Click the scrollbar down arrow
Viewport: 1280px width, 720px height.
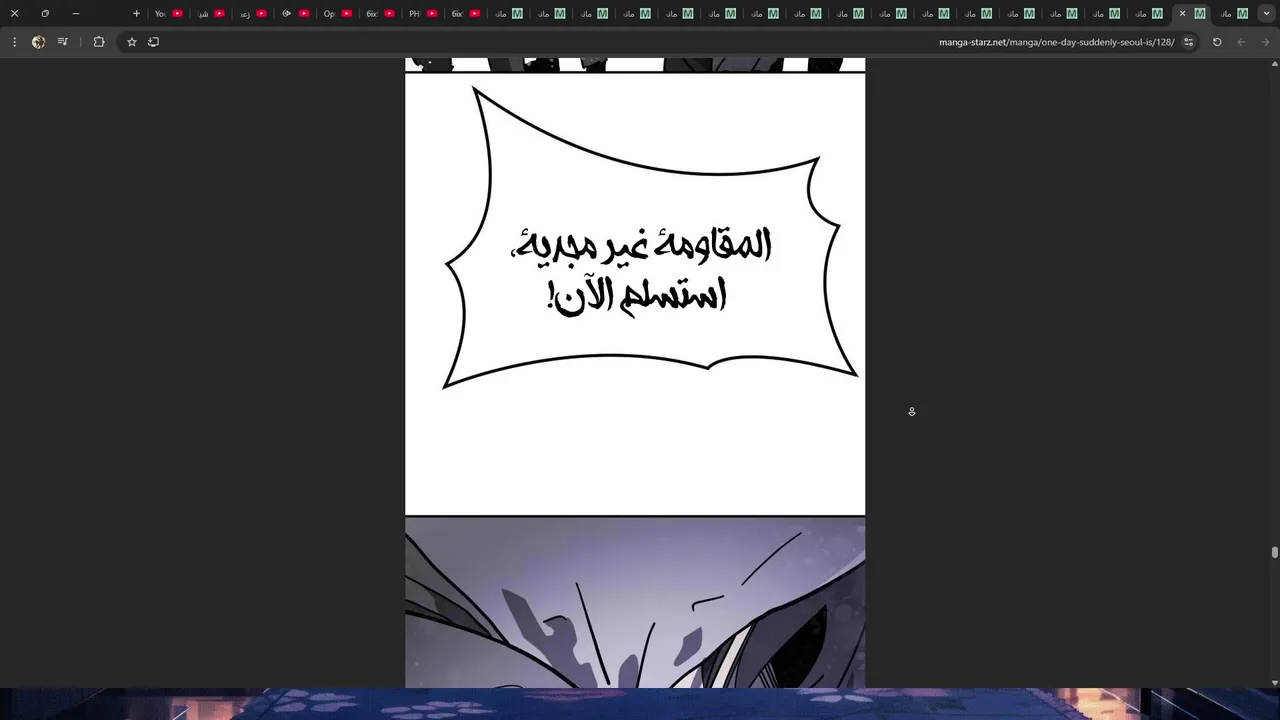[1274, 683]
